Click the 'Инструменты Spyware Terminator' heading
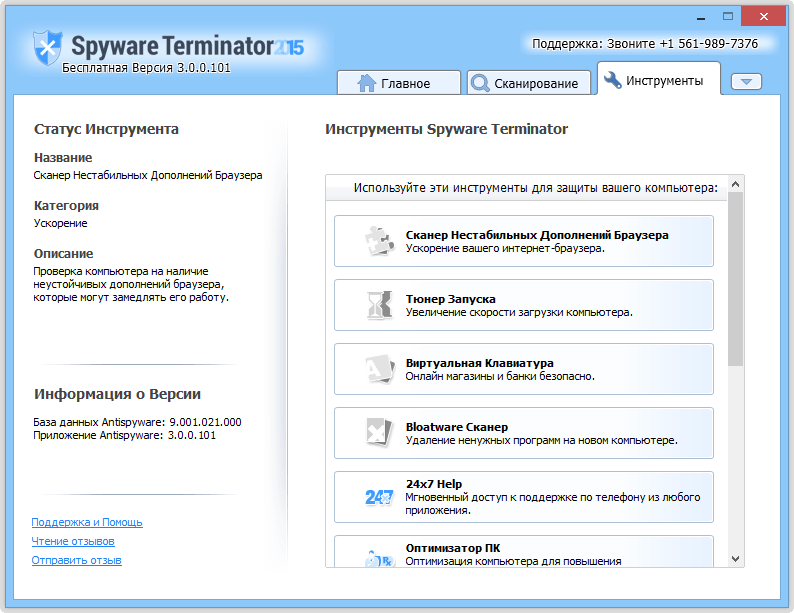 click(x=446, y=129)
